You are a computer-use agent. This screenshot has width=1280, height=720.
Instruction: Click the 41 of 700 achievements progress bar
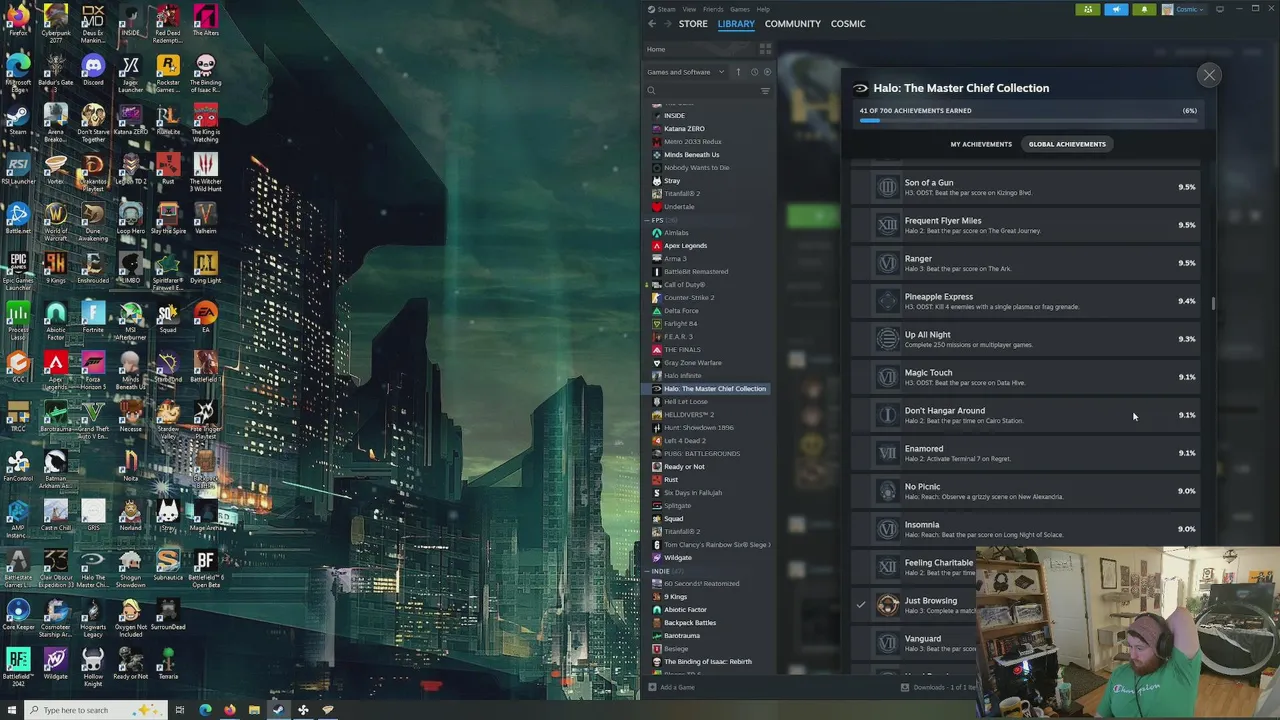tap(1028, 121)
